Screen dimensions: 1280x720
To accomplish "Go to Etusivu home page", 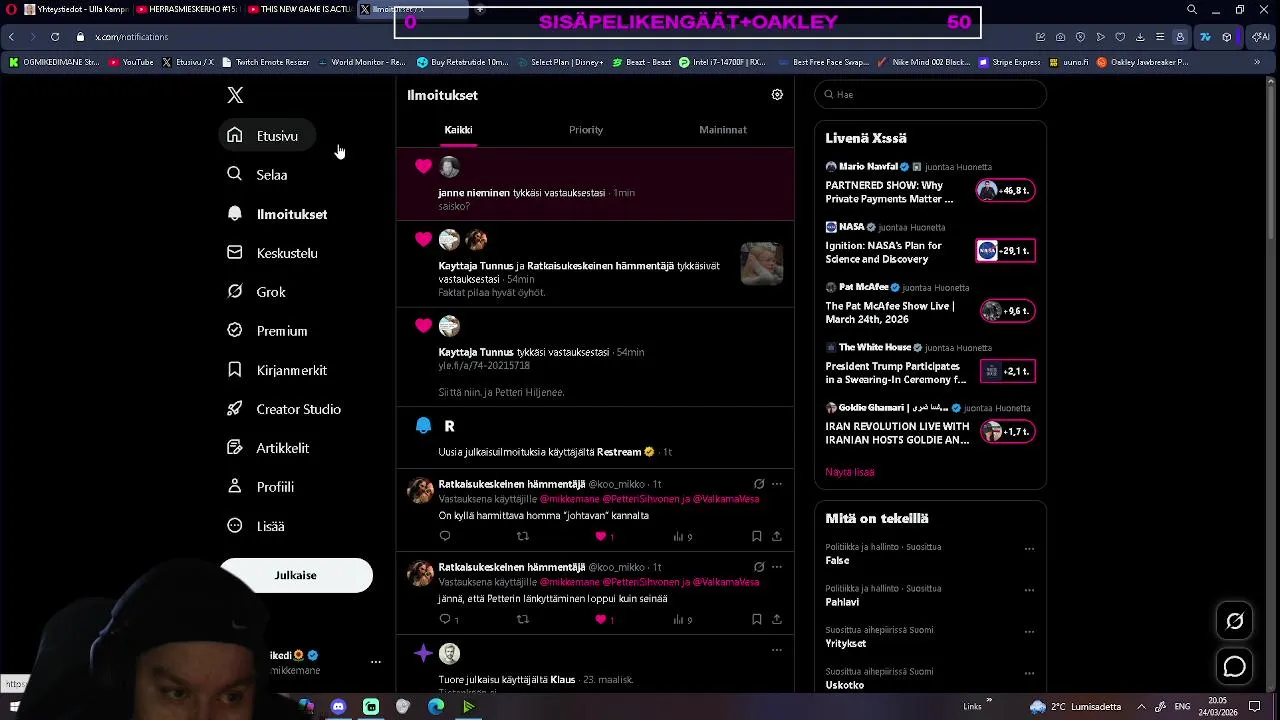I will coord(265,136).
